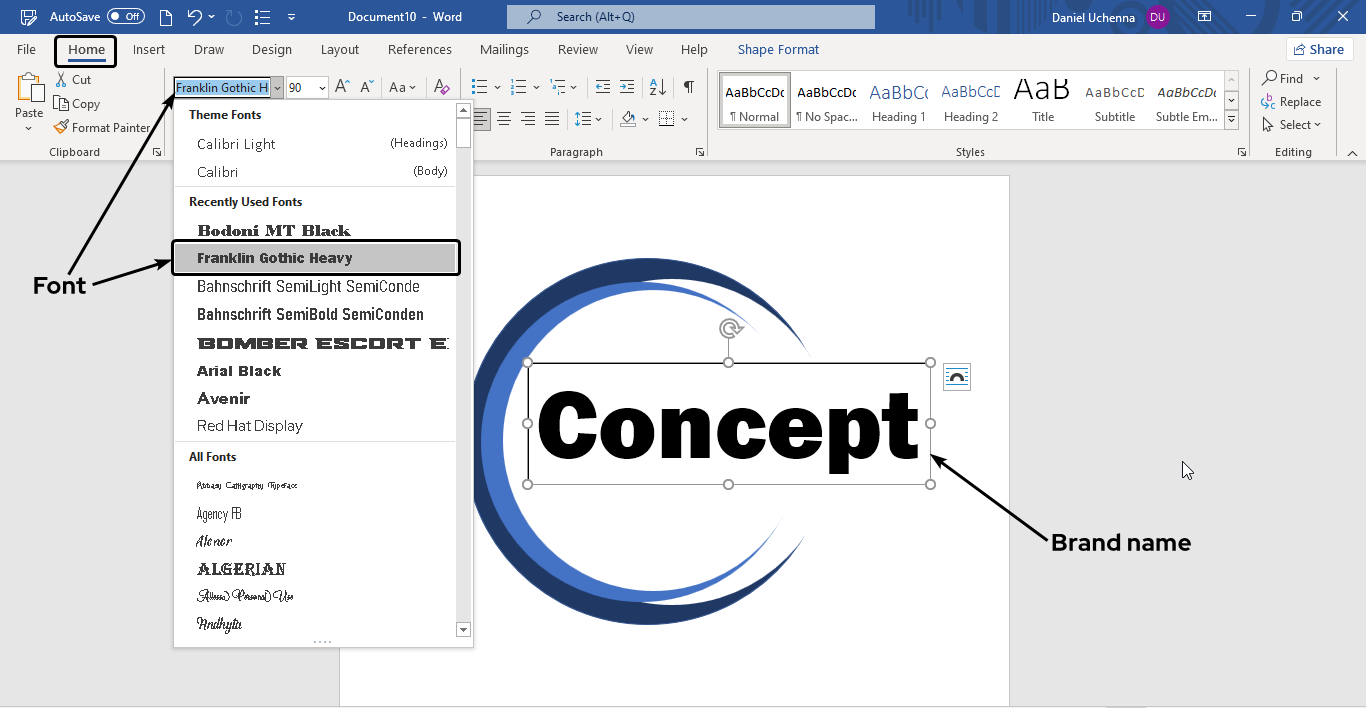Click the Increase Indent icon

(x=627, y=88)
